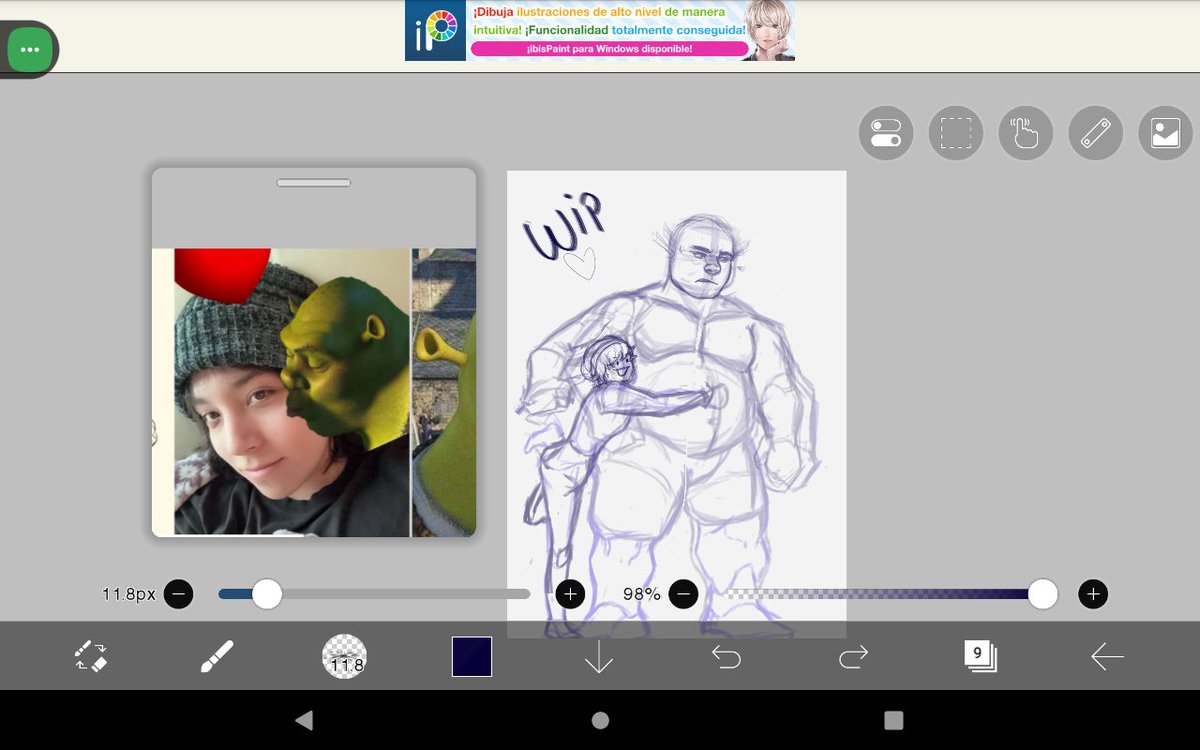Viewport: 1200px width, 750px height.
Task: Open the ruler tool
Action: (x=1096, y=133)
